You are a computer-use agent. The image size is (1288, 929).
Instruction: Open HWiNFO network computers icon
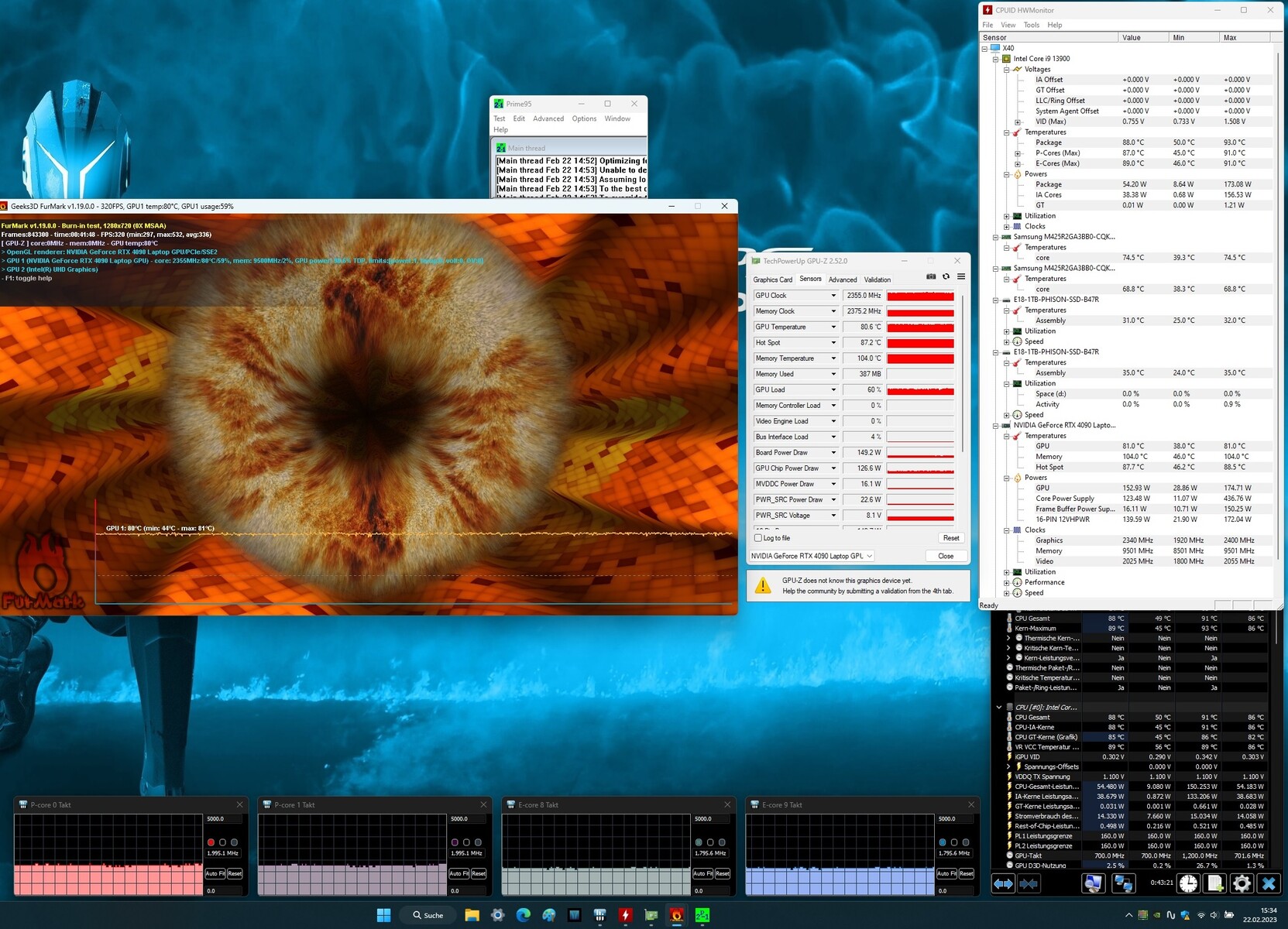point(1123,883)
